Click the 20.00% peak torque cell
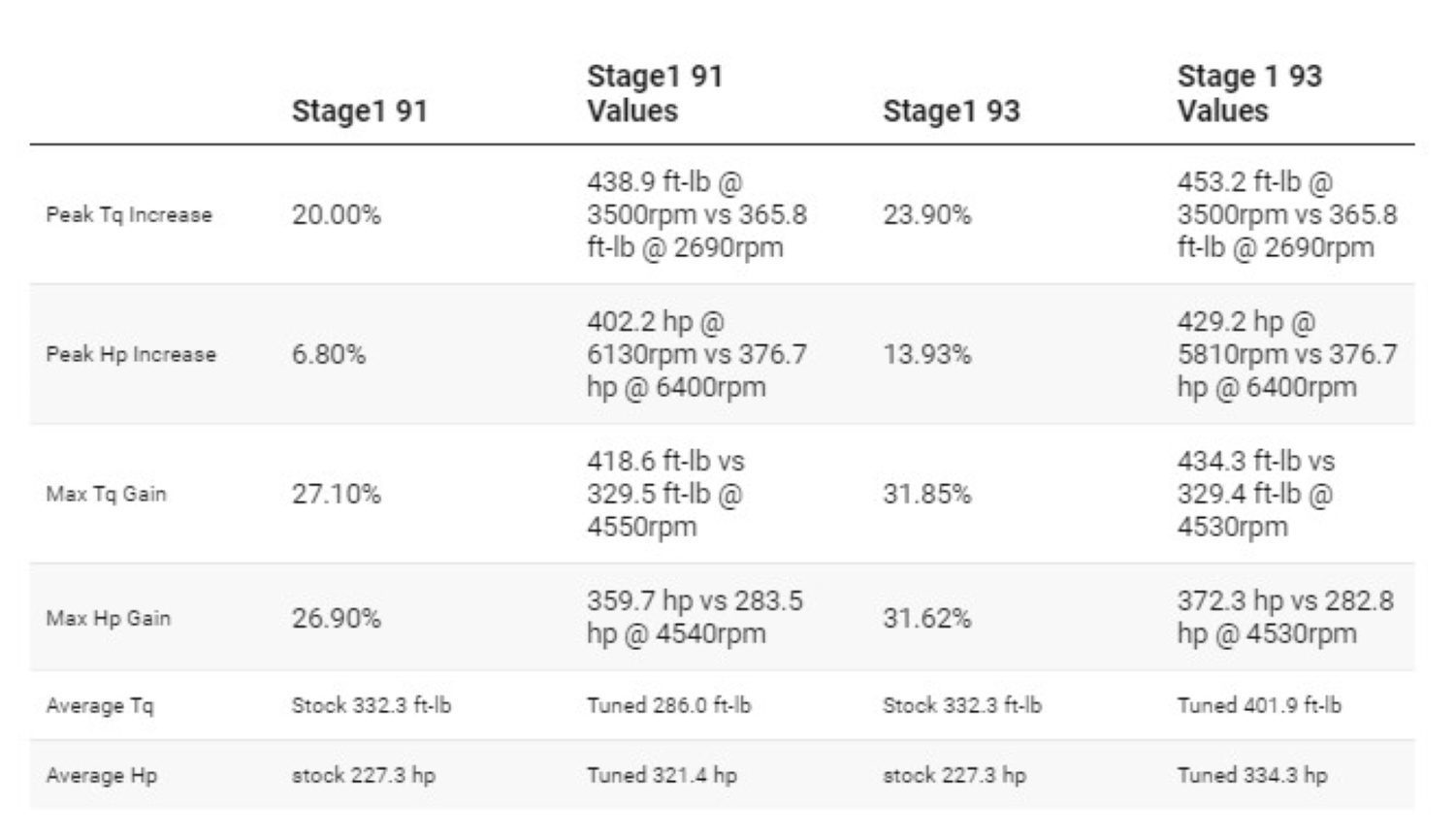This screenshot has width=1455, height=840. click(x=336, y=214)
